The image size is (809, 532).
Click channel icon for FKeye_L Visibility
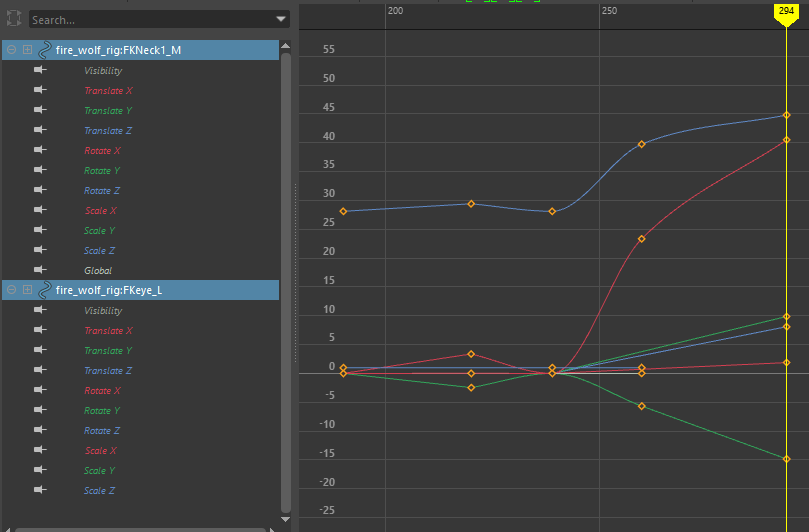[x=40, y=310]
